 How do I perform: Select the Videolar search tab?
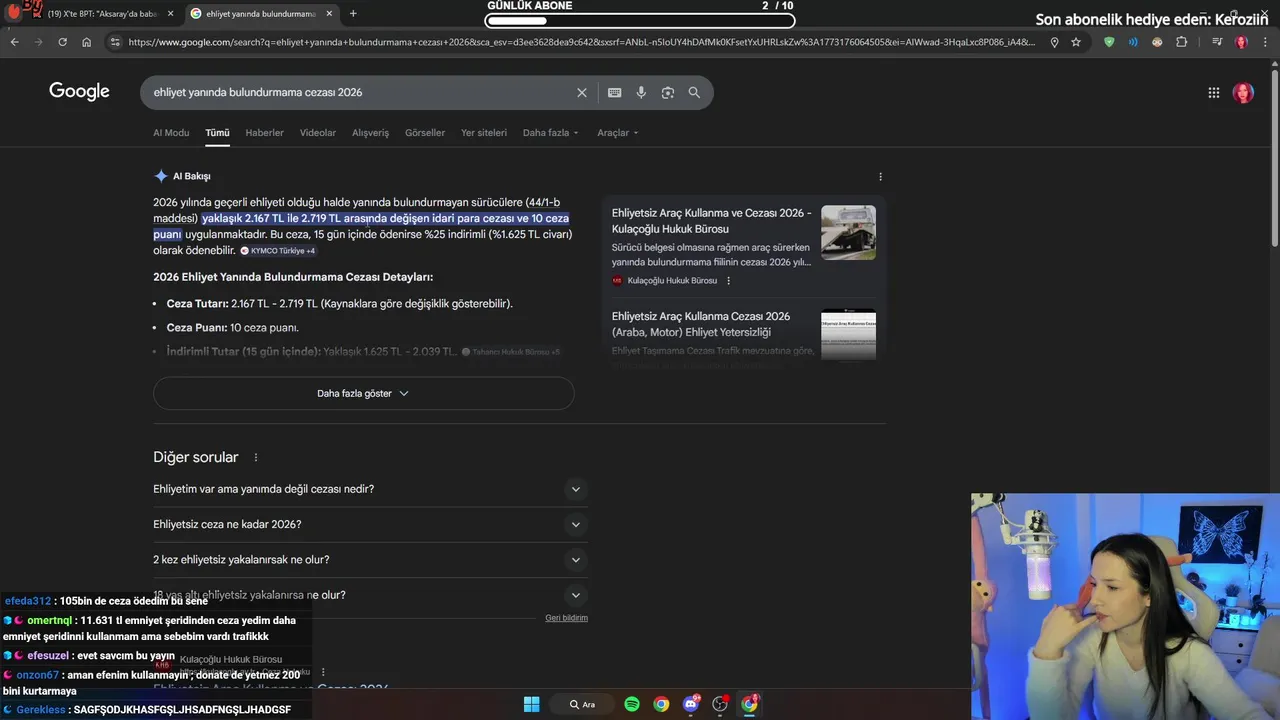click(318, 133)
